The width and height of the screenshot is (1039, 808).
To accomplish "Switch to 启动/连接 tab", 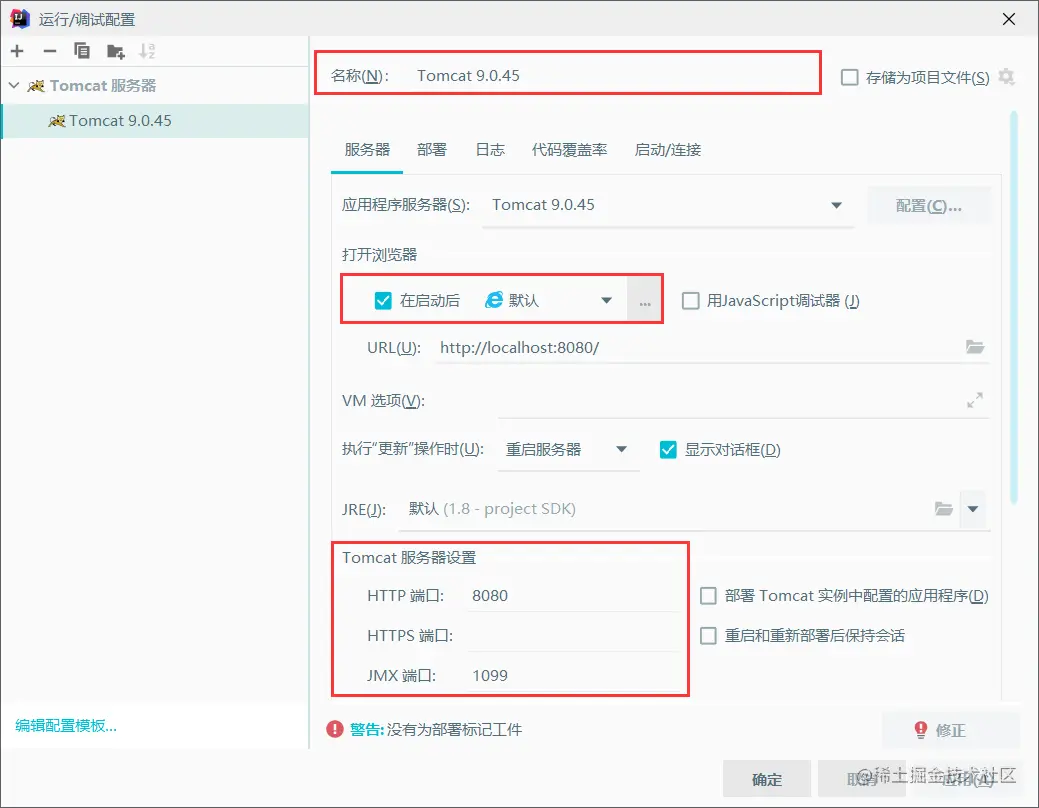I will coord(668,150).
